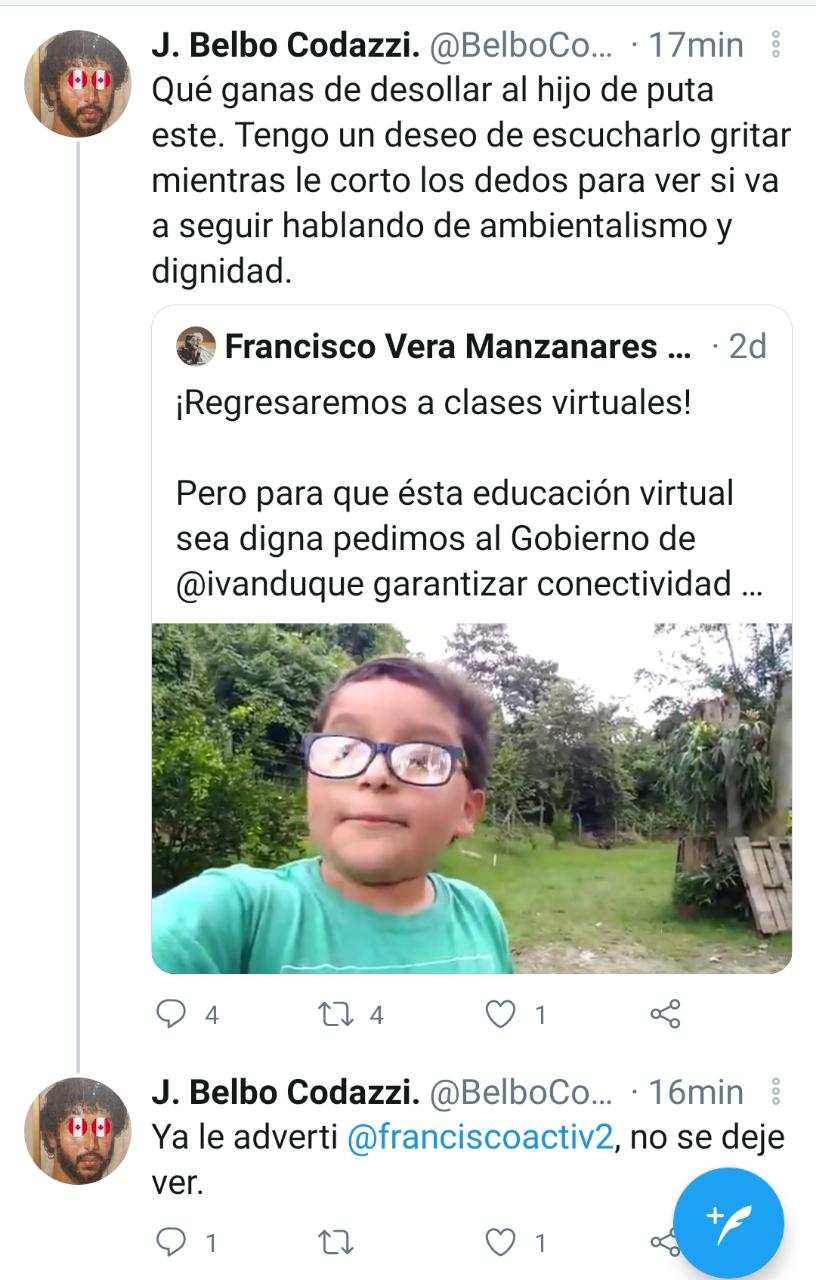Open J. Belbo Codazzi name on first tweet

point(285,45)
